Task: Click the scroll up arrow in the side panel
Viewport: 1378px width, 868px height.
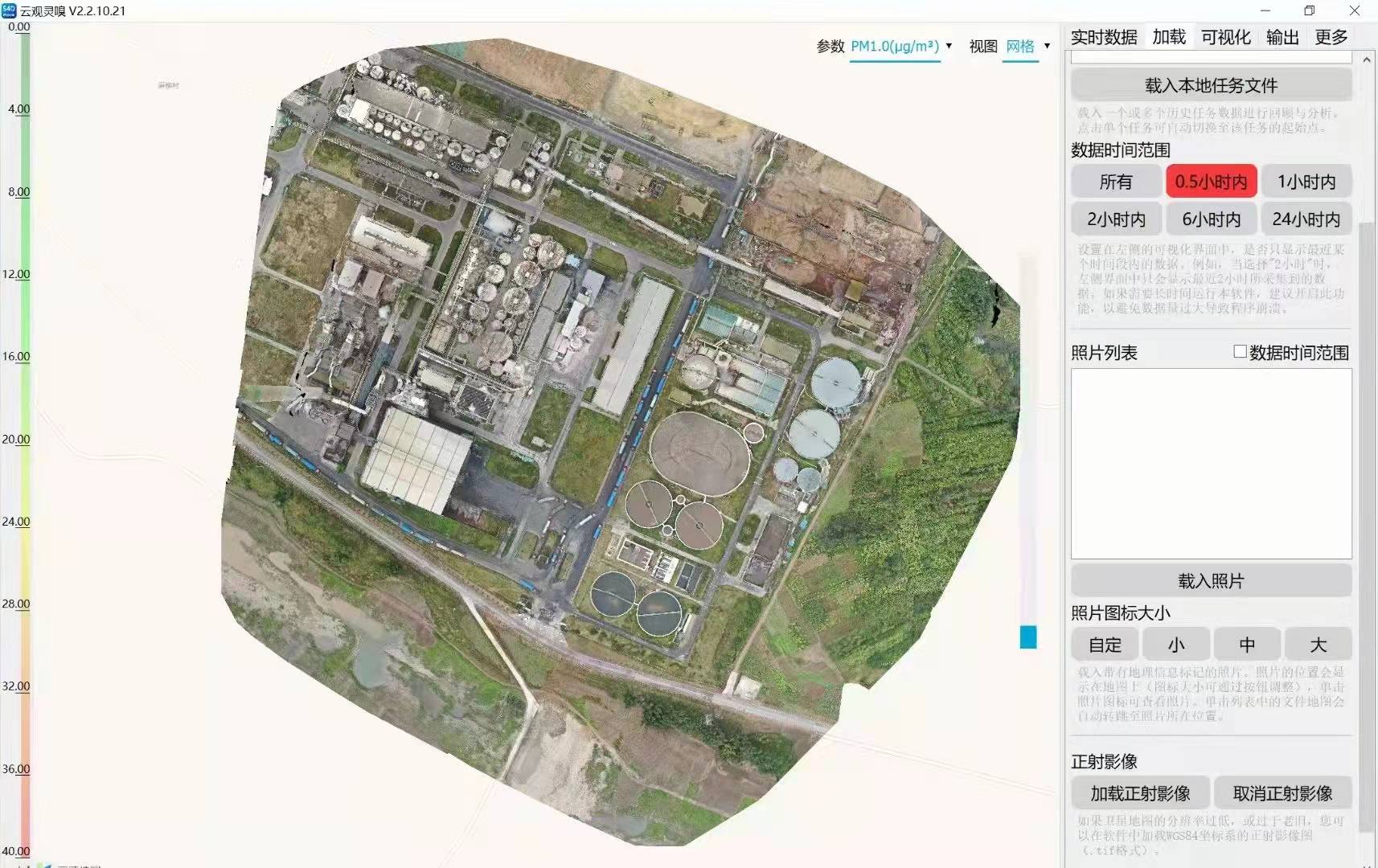Action: point(1367,59)
